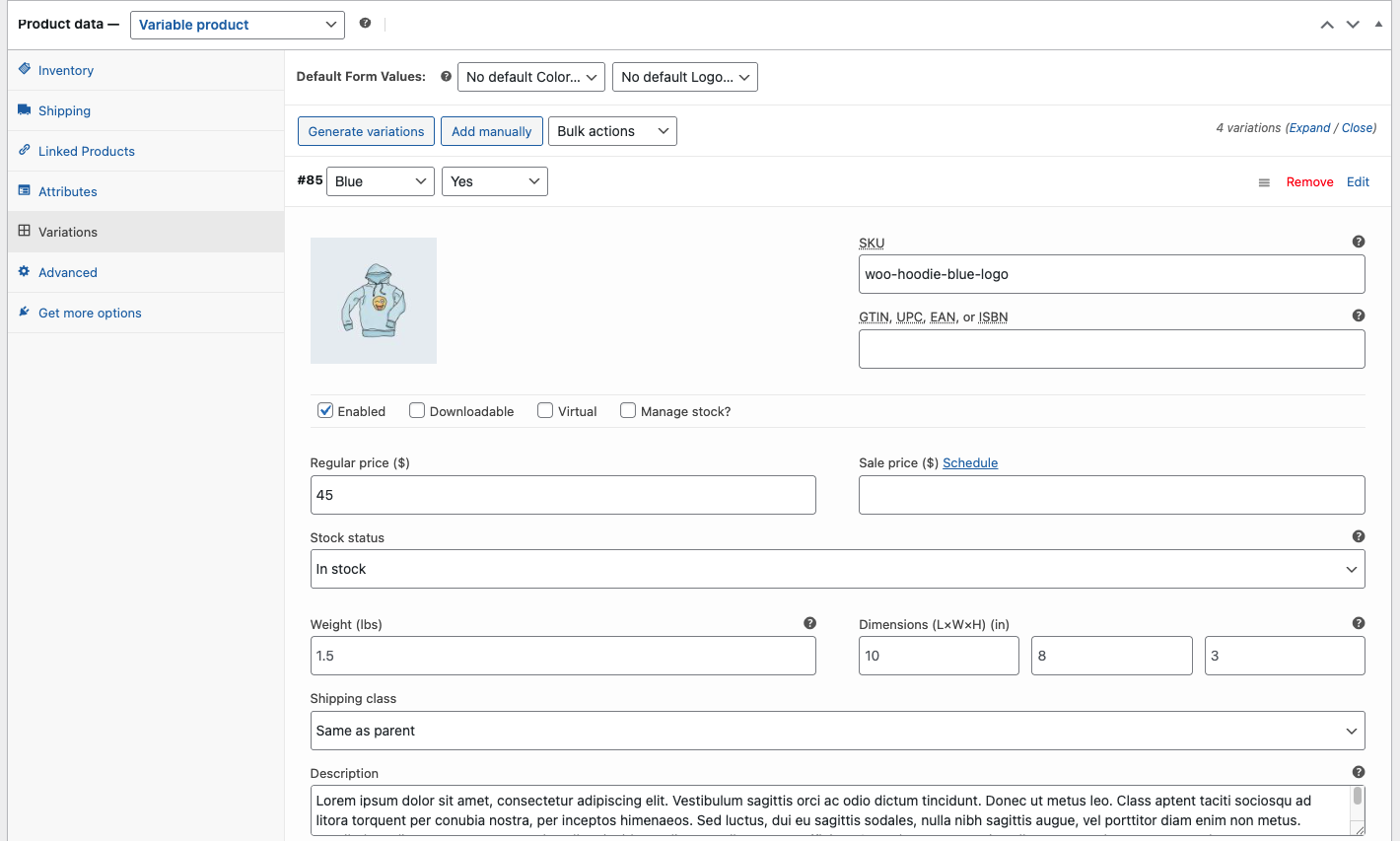Uncheck the Enabled checkbox
The width and height of the screenshot is (1400, 841).
coord(325,411)
